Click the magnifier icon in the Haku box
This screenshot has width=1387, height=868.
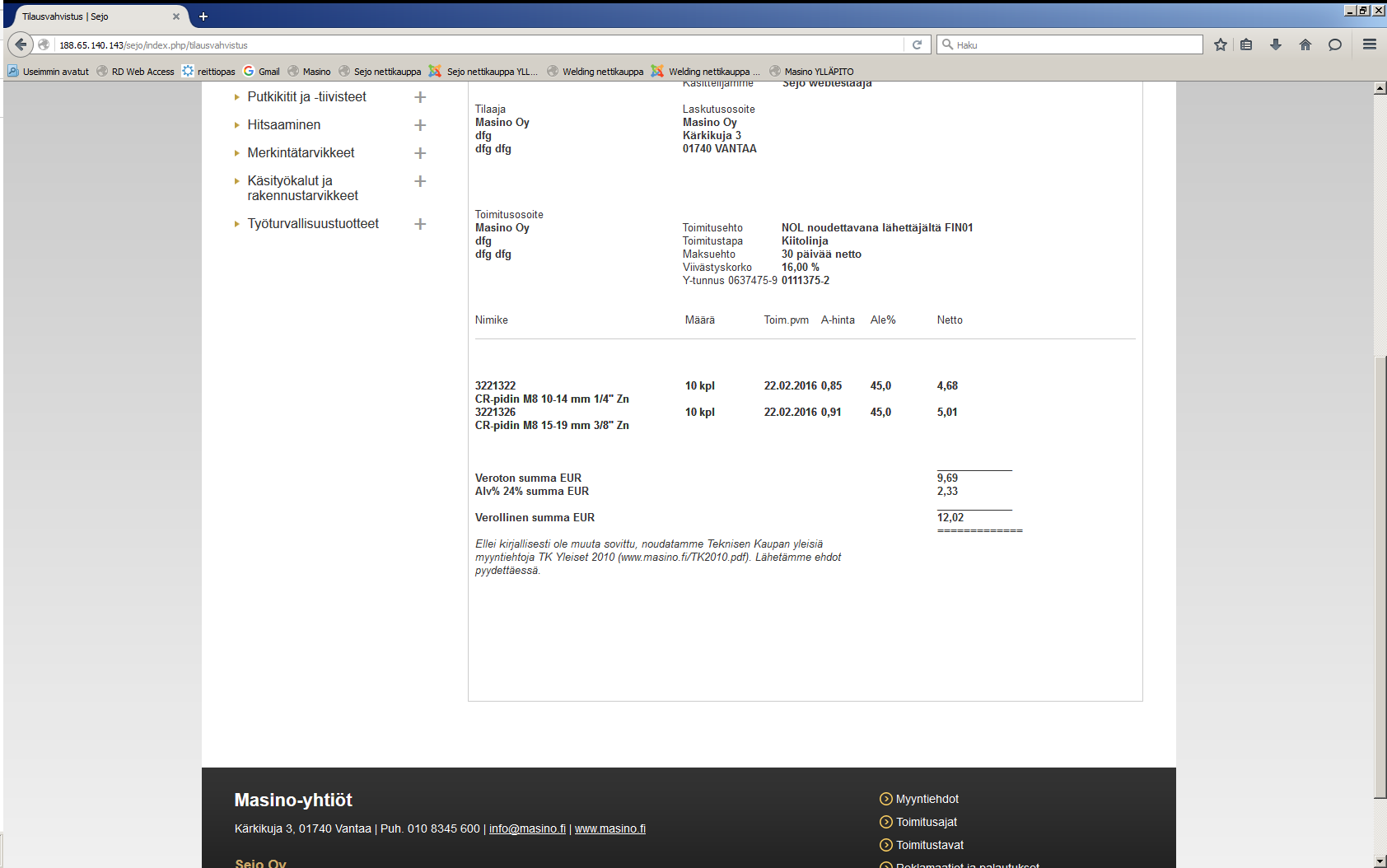pos(947,44)
